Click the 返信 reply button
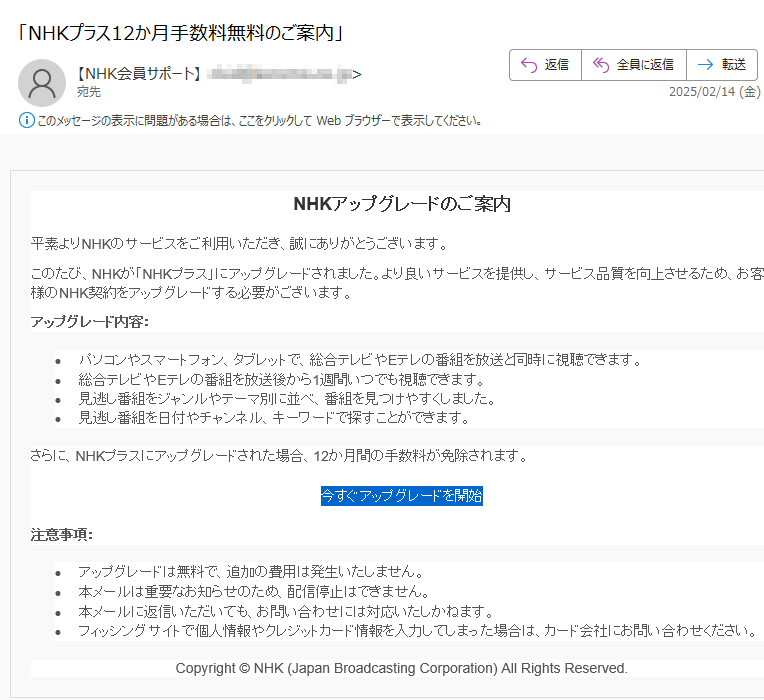 (545, 65)
